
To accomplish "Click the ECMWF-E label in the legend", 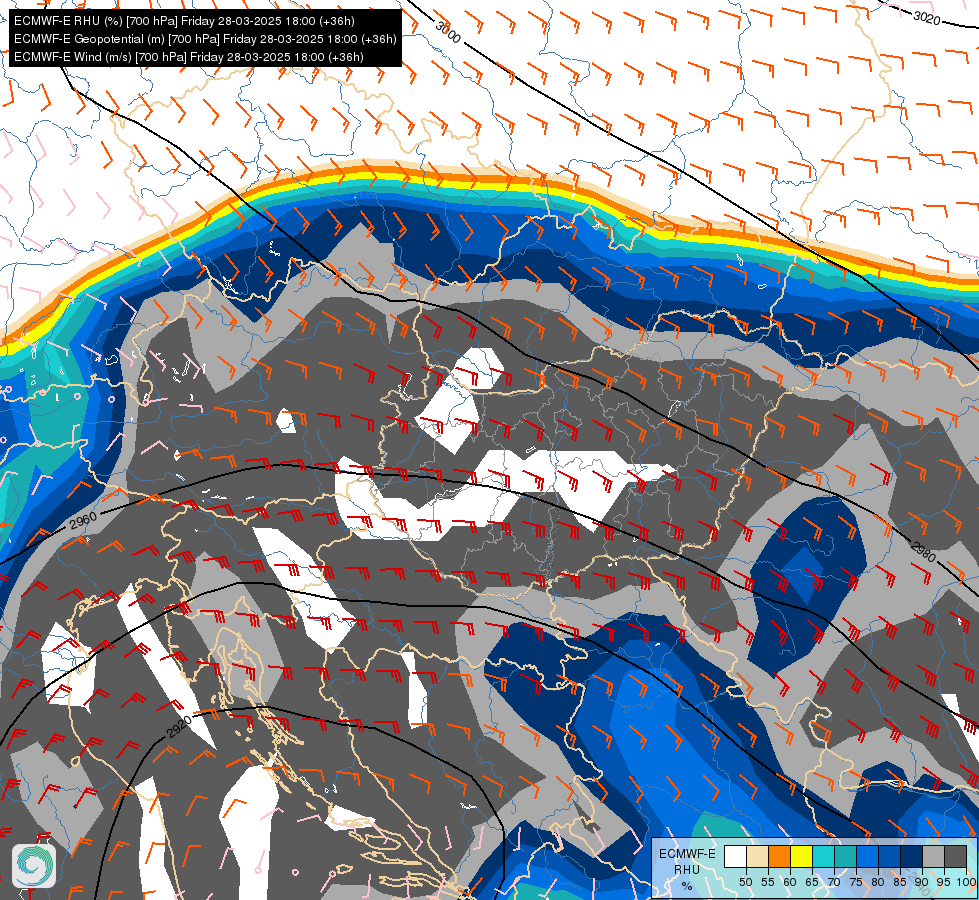I will click(x=687, y=854).
